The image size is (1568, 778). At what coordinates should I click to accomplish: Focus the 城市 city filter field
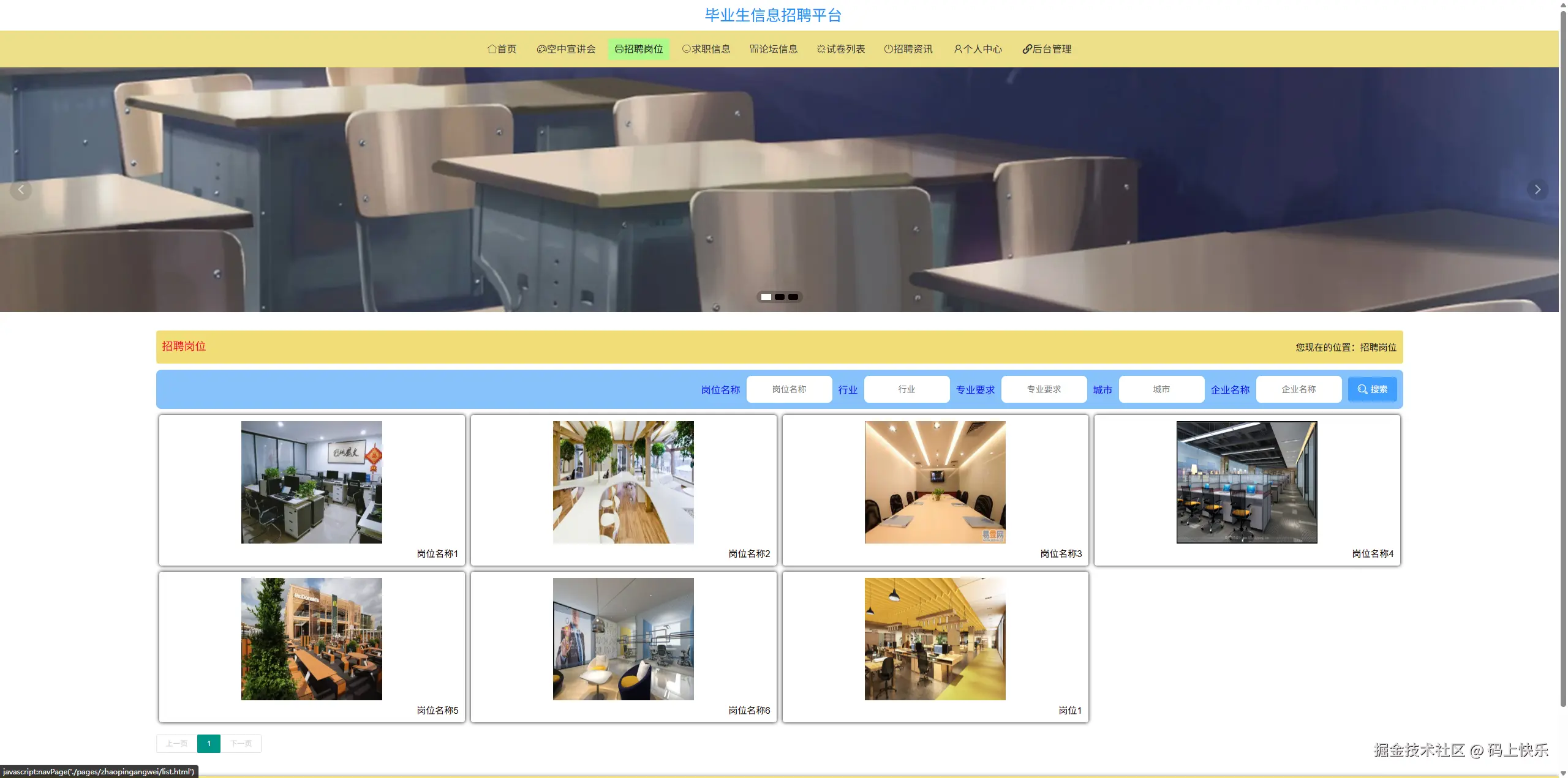(1161, 389)
